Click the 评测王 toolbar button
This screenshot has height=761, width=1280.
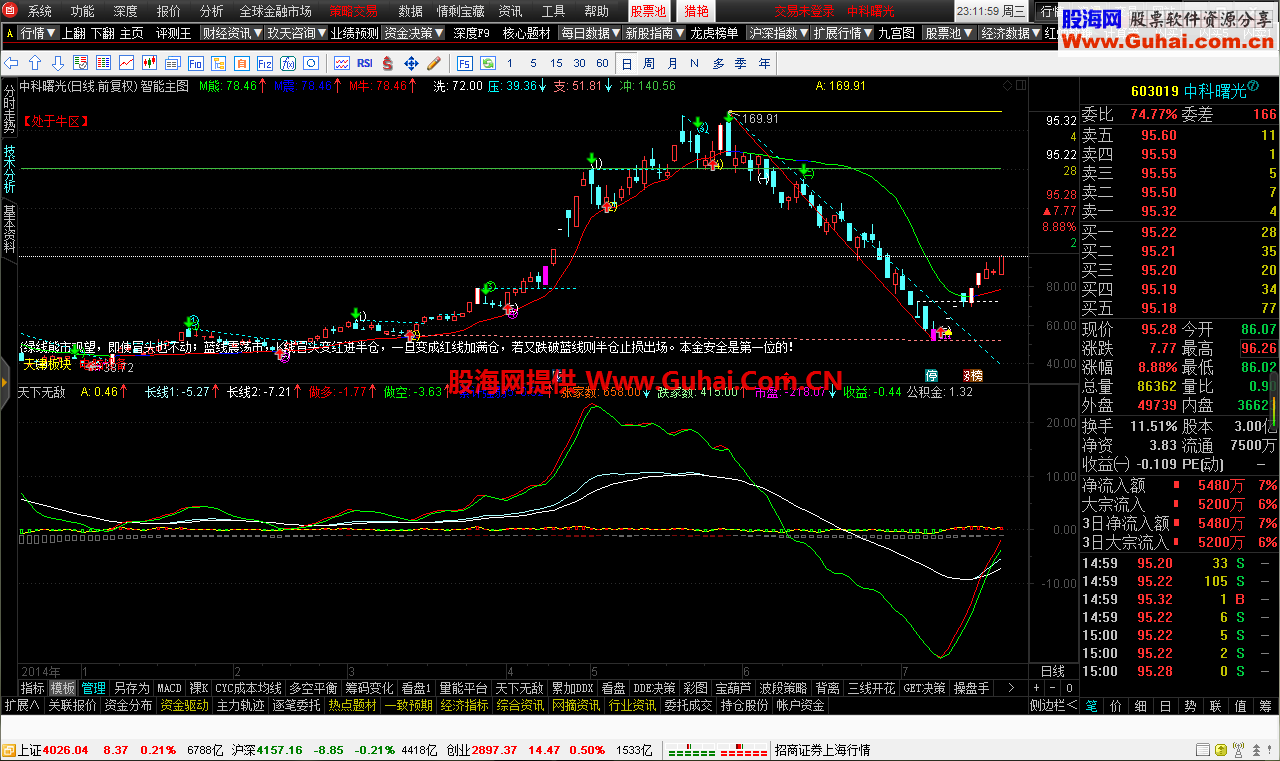(x=172, y=33)
